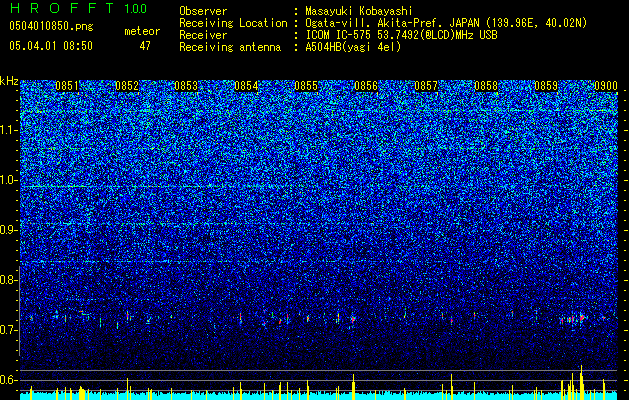The height and width of the screenshot is (400, 629).
Task: Click the 'Receiving Location' field label
Action: [233, 23]
